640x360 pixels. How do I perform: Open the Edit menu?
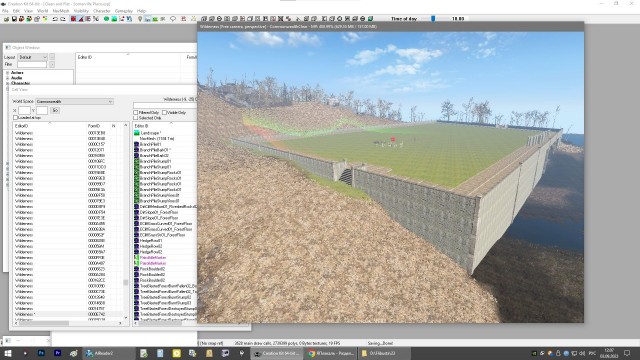16,11
